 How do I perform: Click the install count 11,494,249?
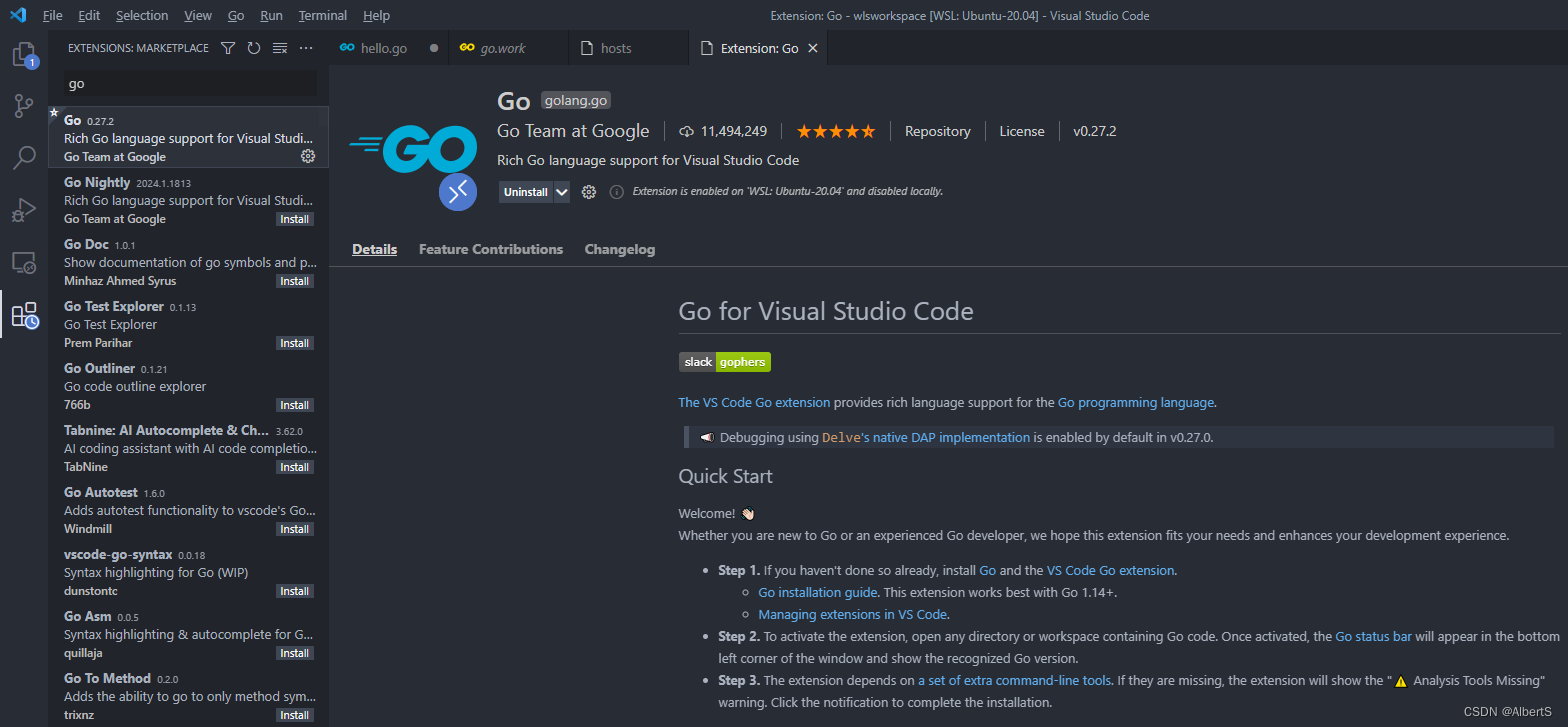pyautogui.click(x=723, y=131)
